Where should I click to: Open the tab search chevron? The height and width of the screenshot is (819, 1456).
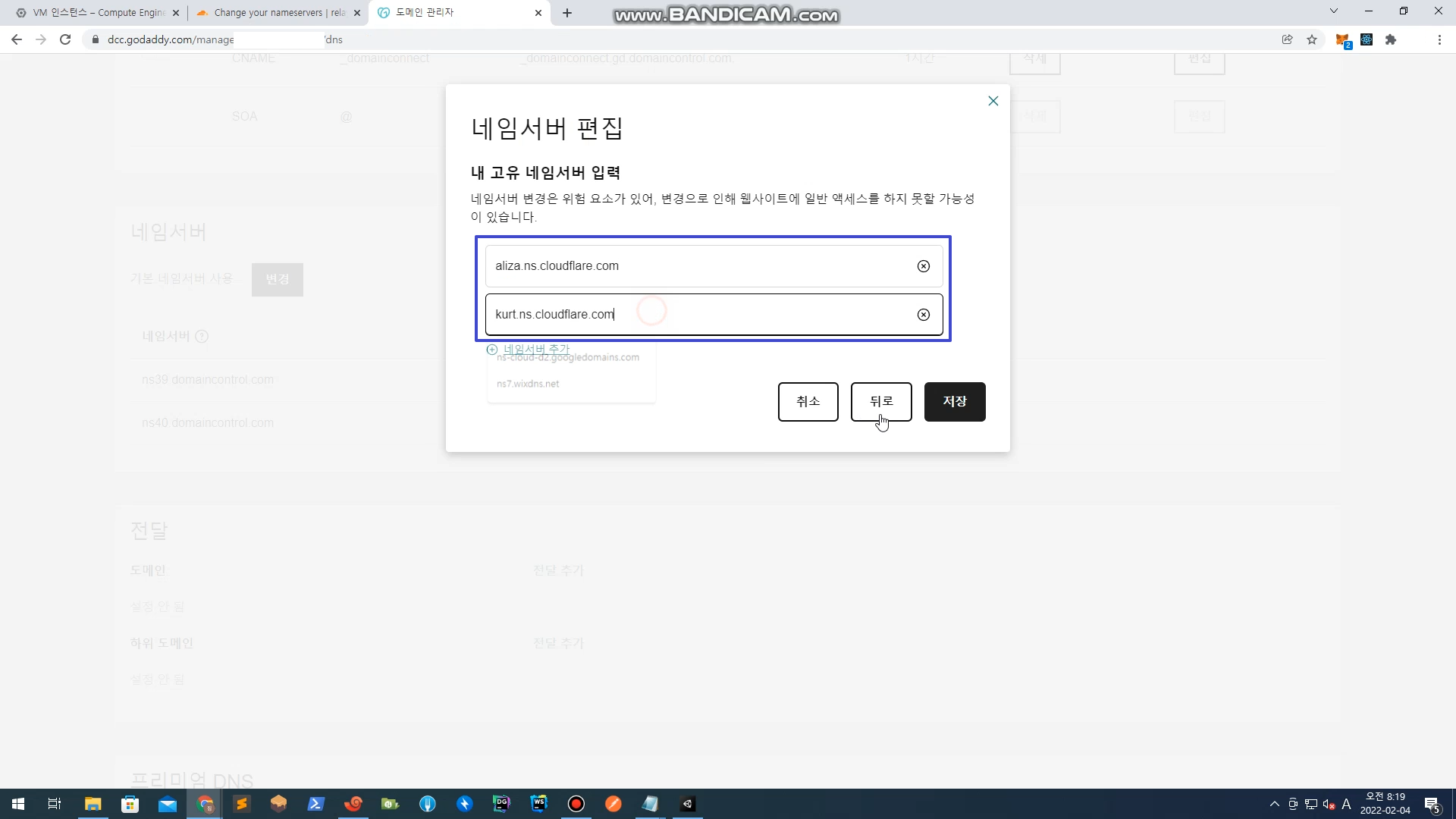tap(1333, 11)
